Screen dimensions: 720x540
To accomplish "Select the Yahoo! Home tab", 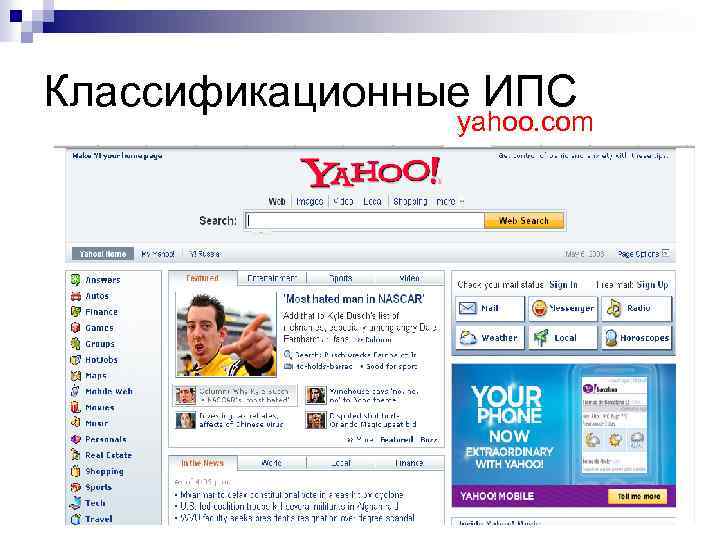I will pos(103,253).
